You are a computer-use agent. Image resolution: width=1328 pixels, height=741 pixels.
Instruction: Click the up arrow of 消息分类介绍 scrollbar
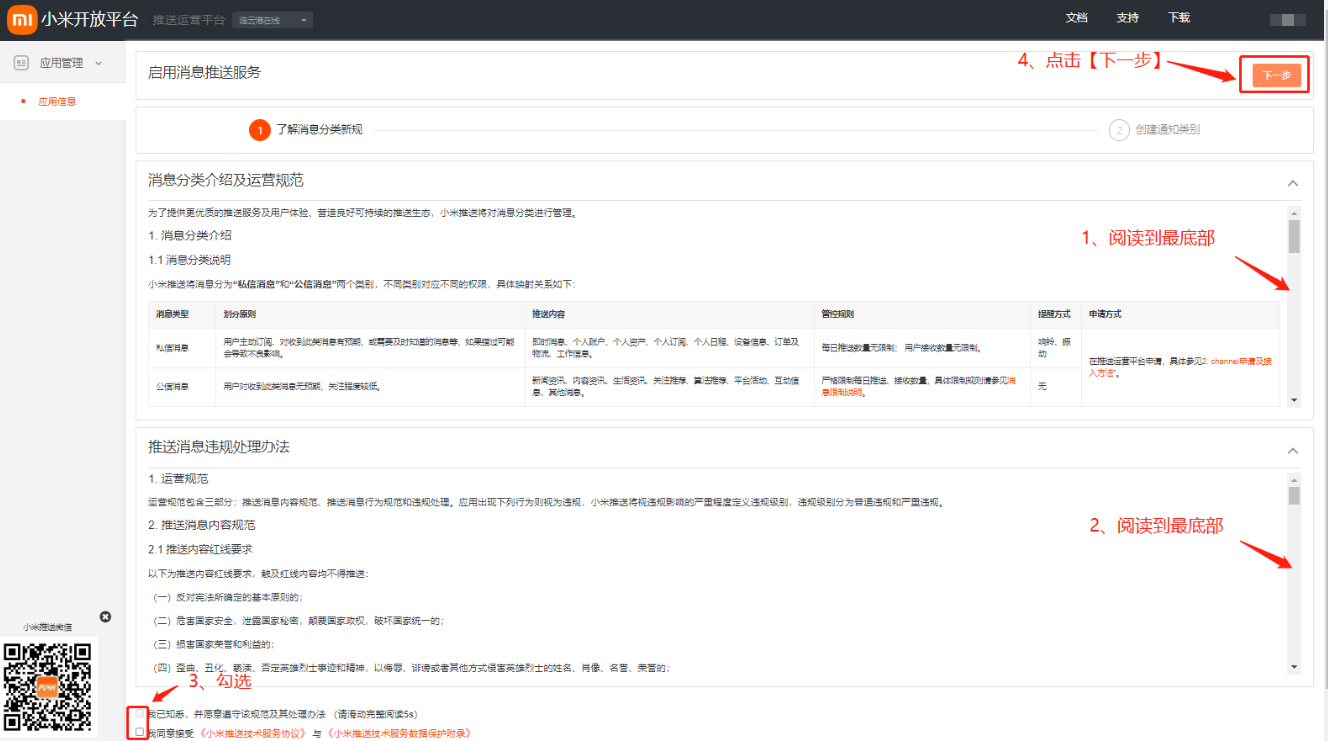coord(1294,213)
